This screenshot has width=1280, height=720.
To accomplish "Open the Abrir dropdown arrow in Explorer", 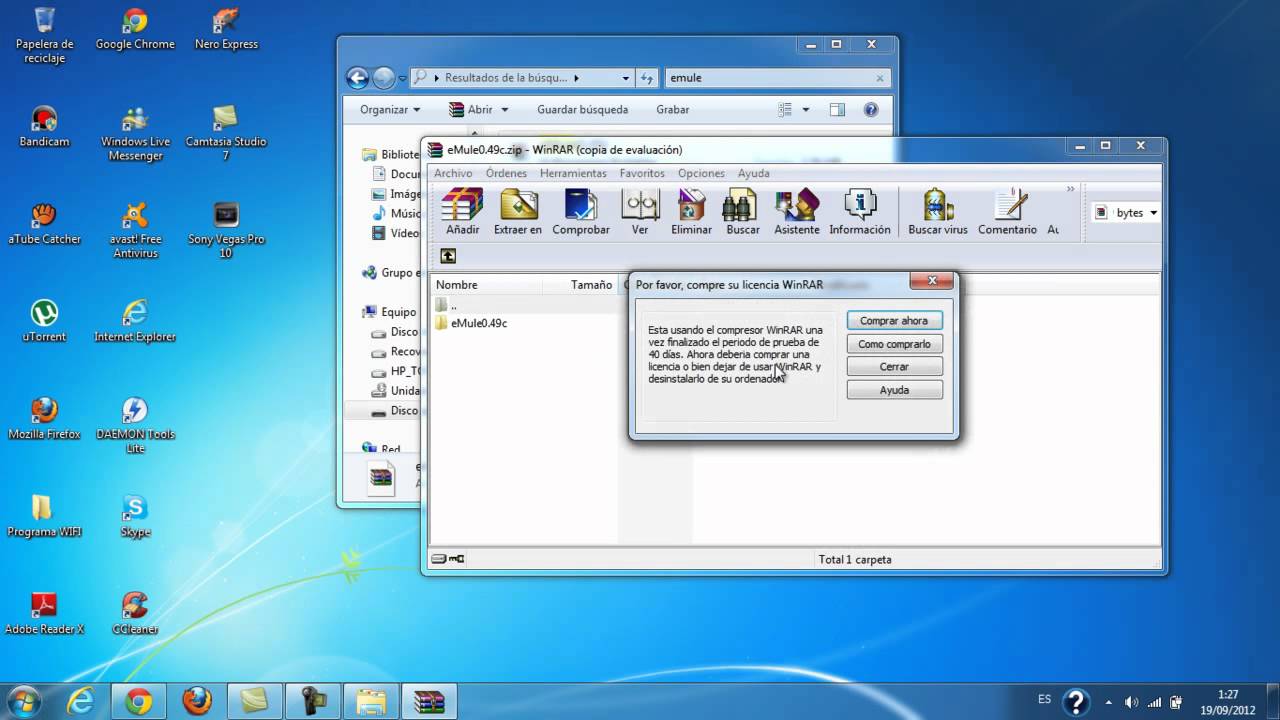I will (x=505, y=110).
